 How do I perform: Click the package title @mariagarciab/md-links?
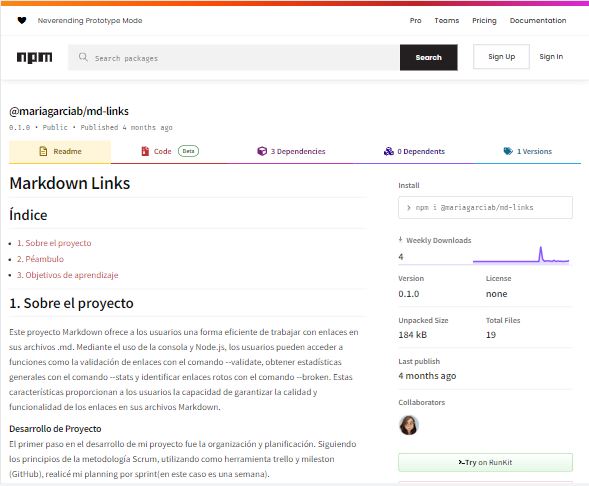tap(69, 111)
